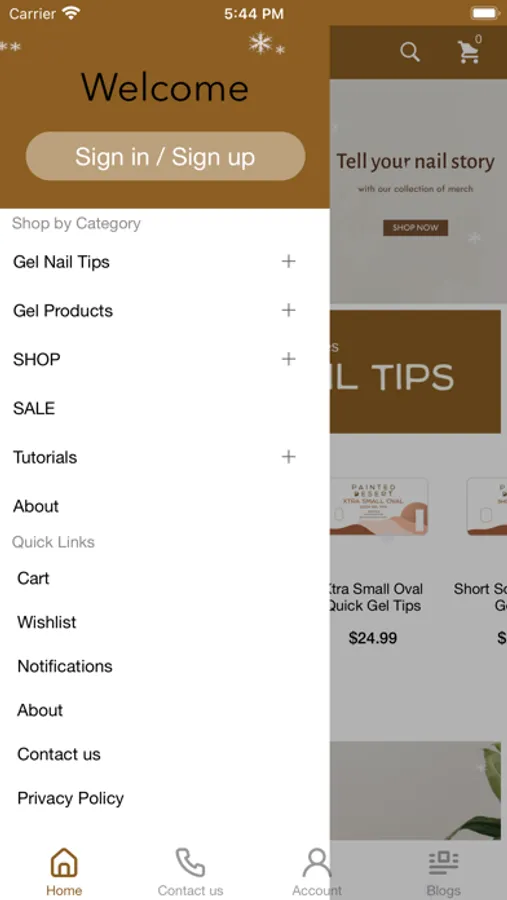The width and height of the screenshot is (507, 900).
Task: Expand the Tutorials plus icon
Action: click(x=288, y=457)
